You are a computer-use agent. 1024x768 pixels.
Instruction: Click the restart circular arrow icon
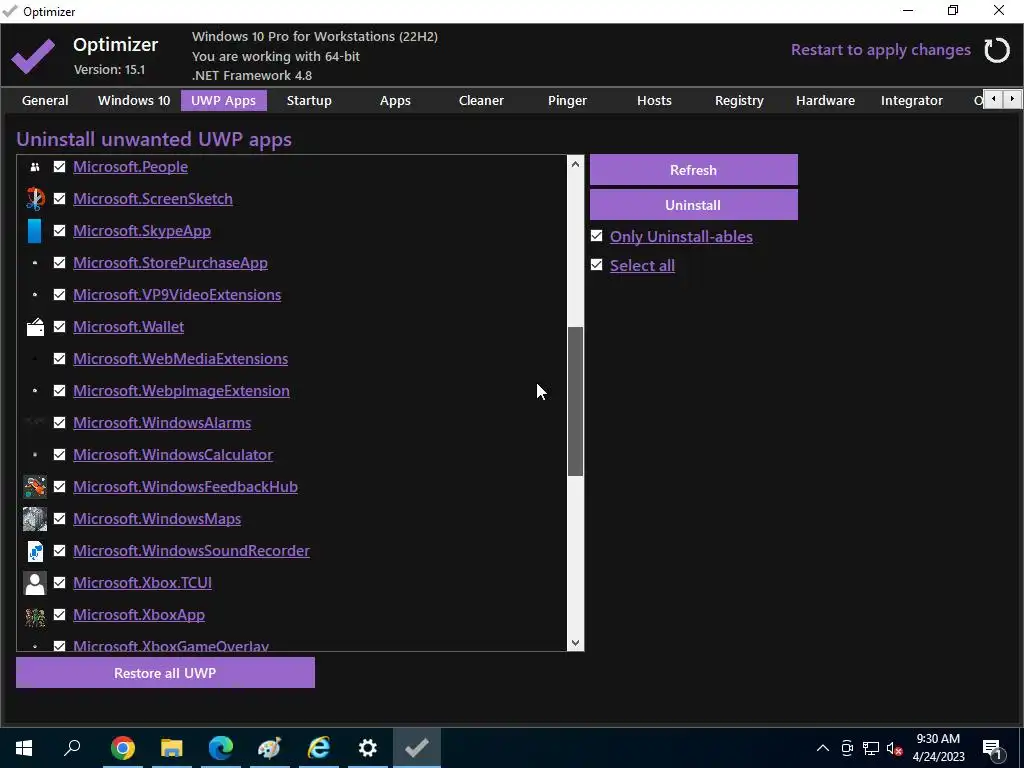click(997, 50)
